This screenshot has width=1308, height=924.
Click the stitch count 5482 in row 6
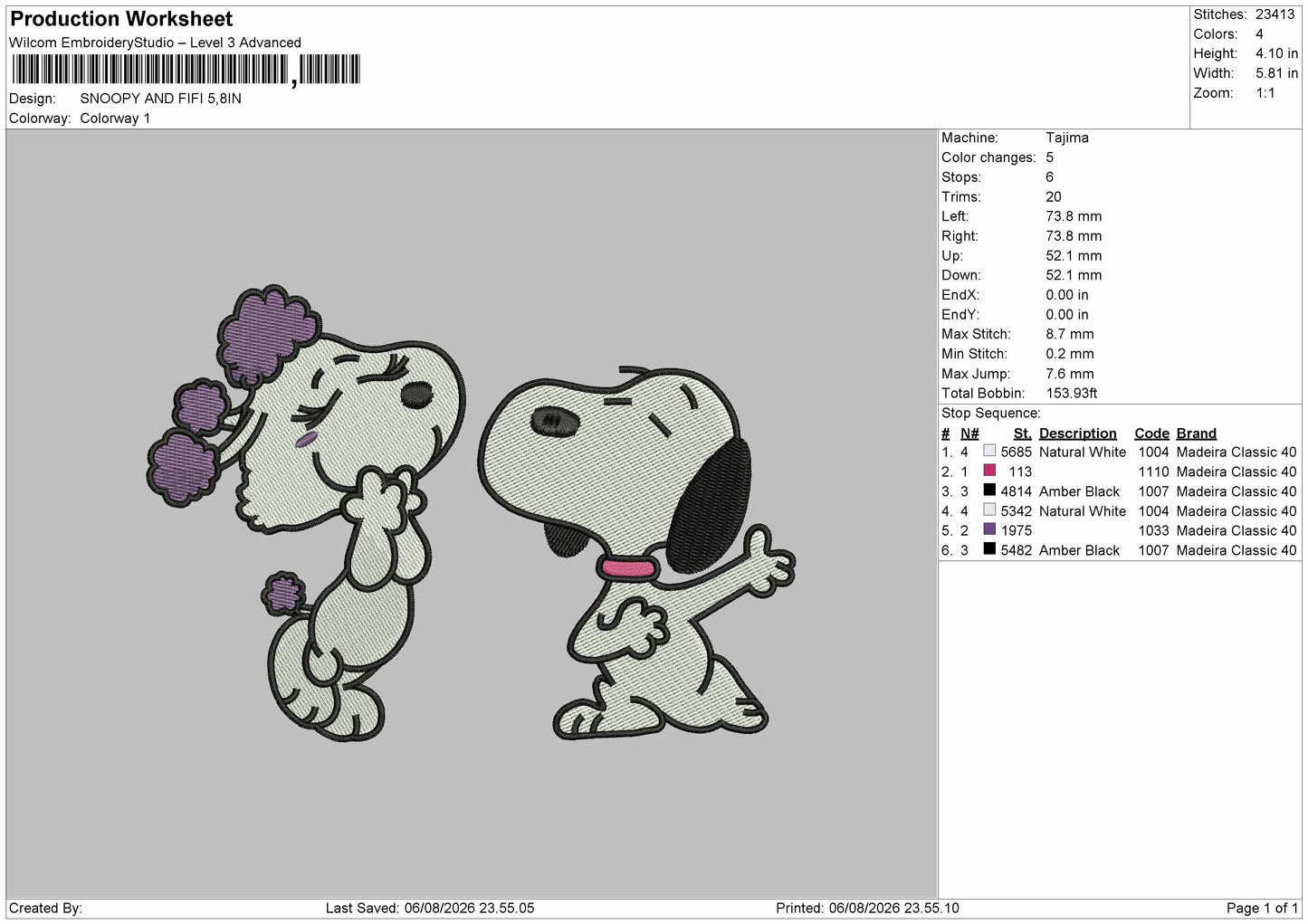coord(1017,551)
